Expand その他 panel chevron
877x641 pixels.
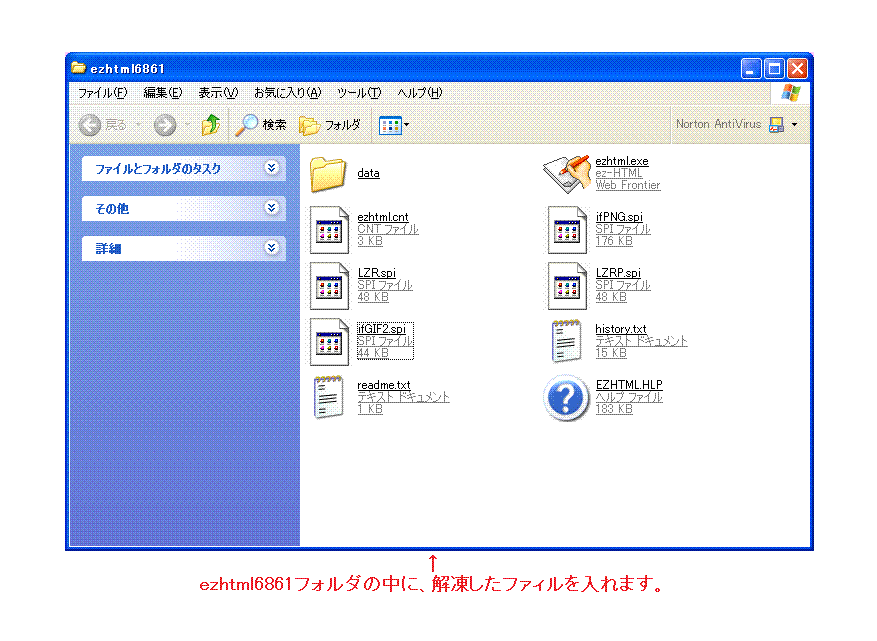click(x=271, y=208)
